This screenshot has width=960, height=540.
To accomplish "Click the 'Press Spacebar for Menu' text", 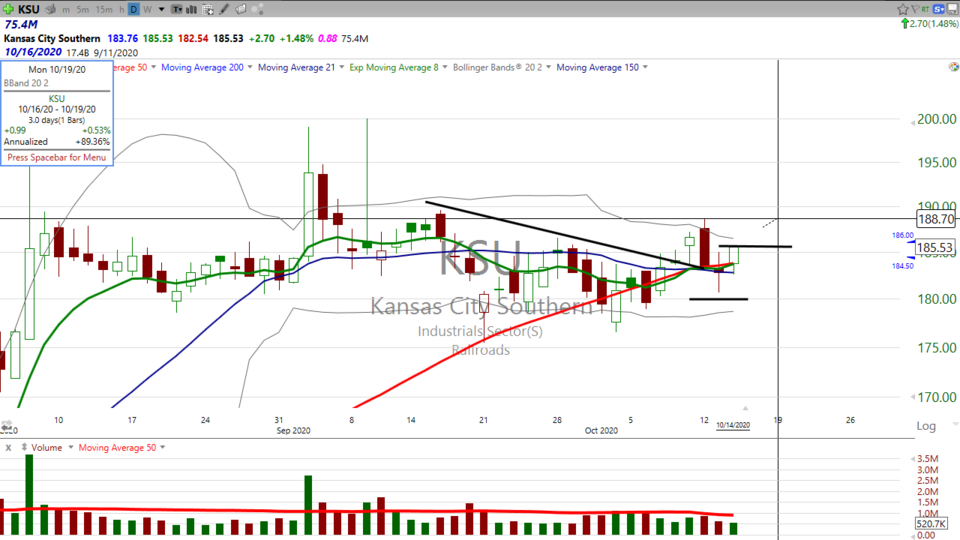I will 56,157.
